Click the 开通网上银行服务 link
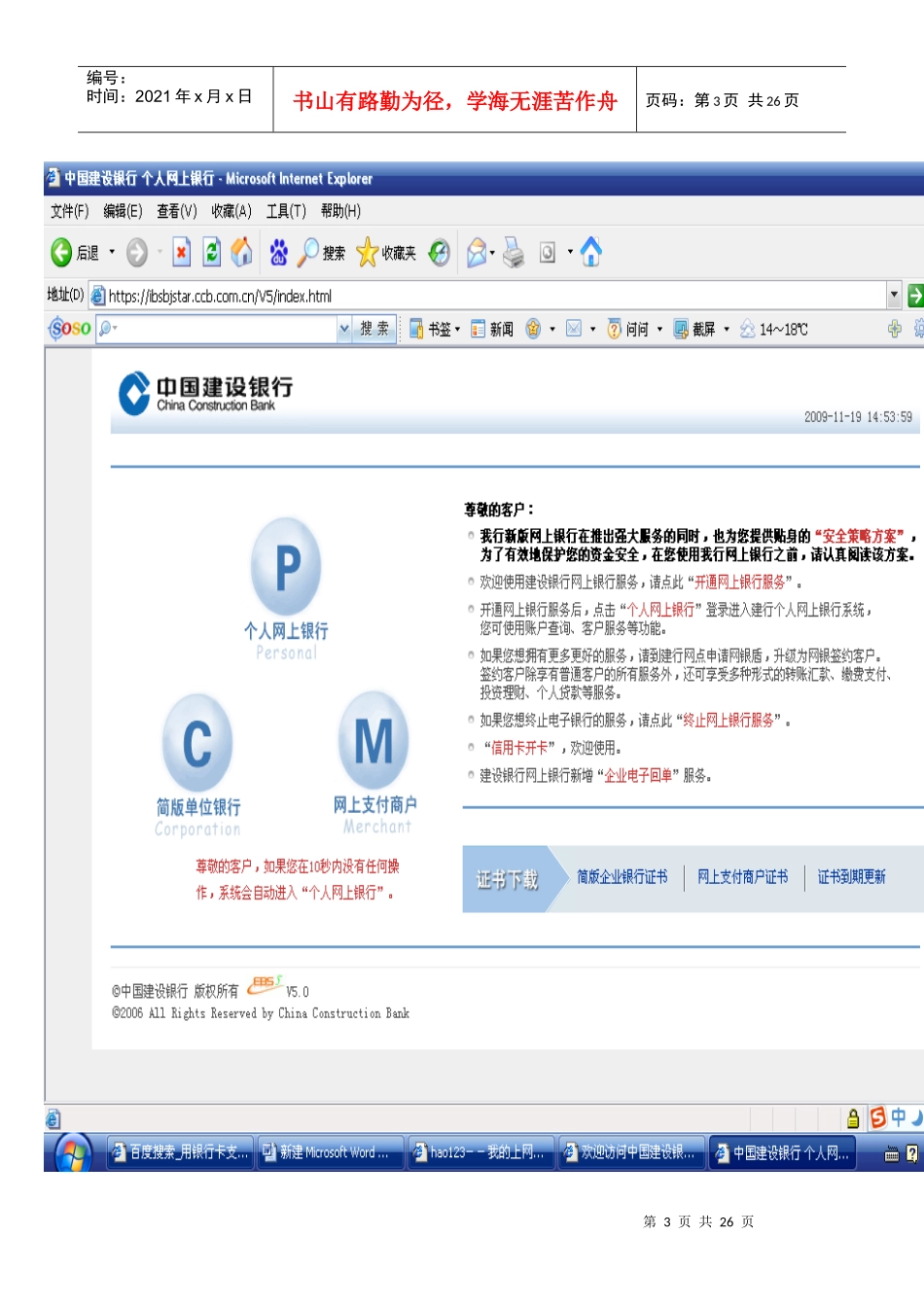 (x=740, y=583)
